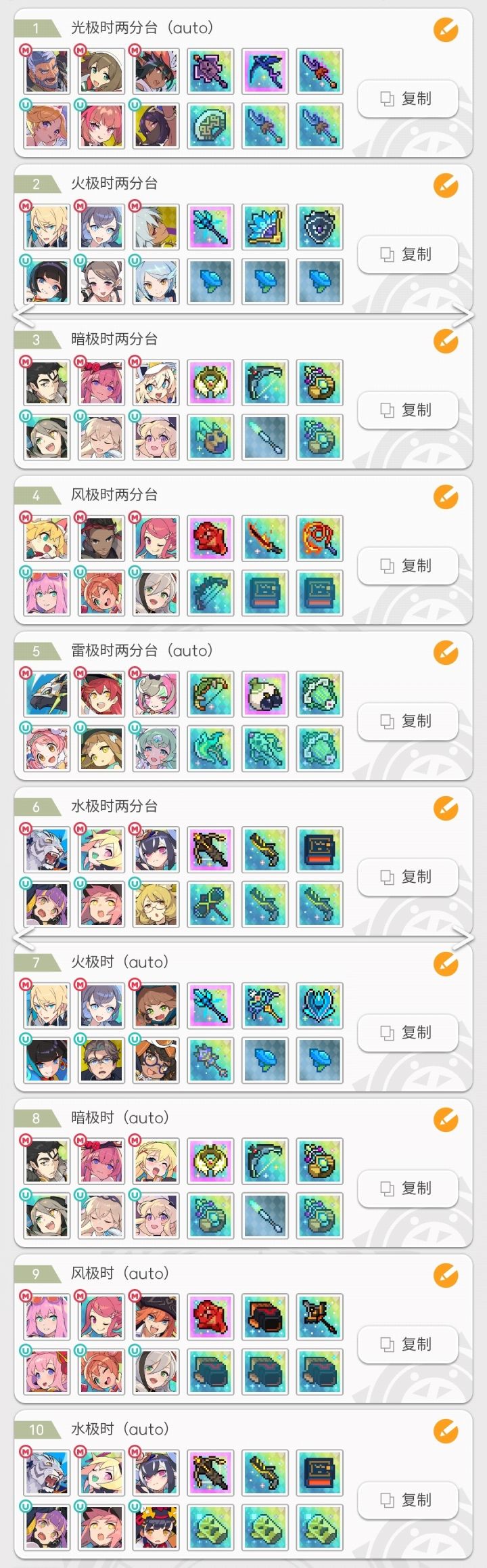
Task: Select the red gauntlet equipment in team 9
Action: pyautogui.click(x=264, y=1317)
